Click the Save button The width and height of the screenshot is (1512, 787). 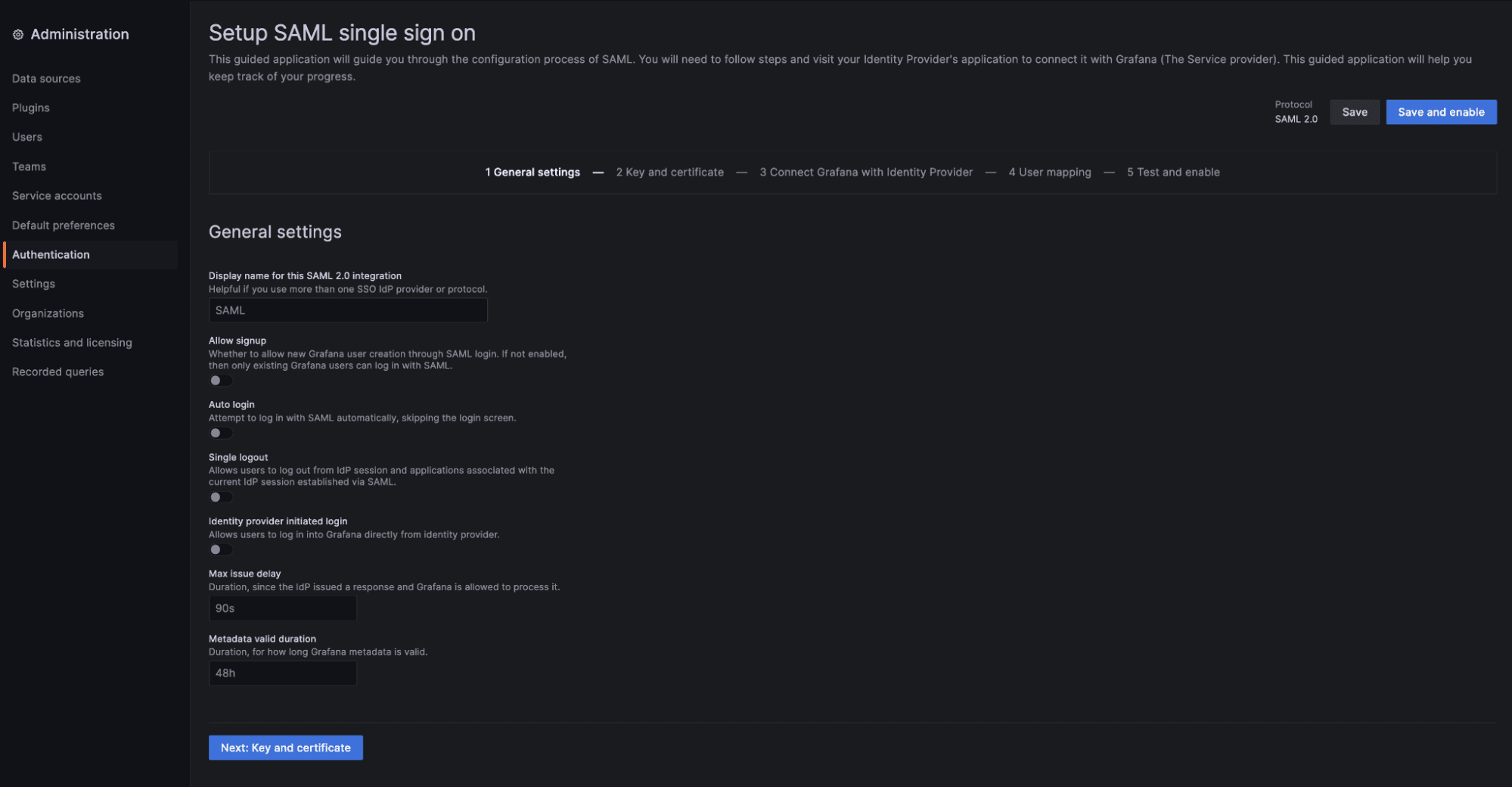pos(1354,112)
